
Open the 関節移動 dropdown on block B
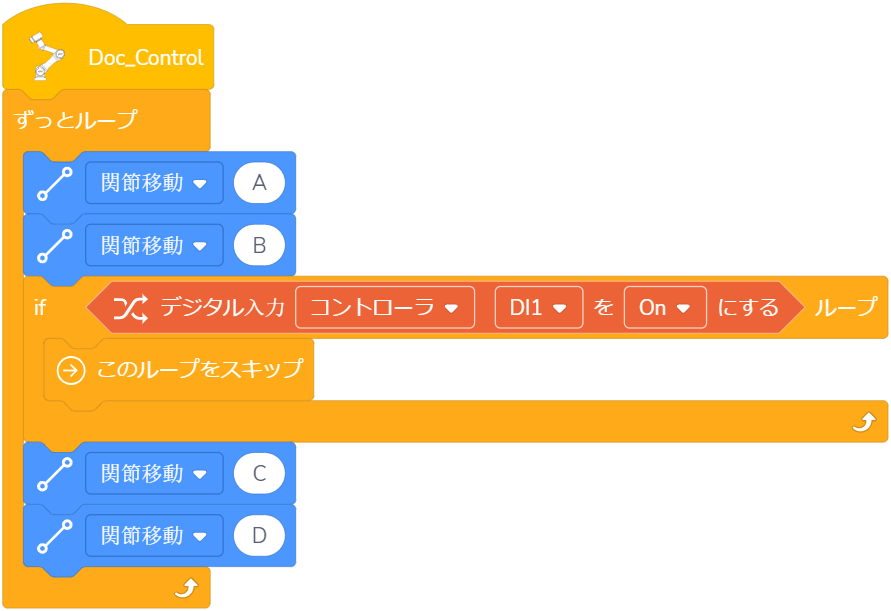click(153, 245)
